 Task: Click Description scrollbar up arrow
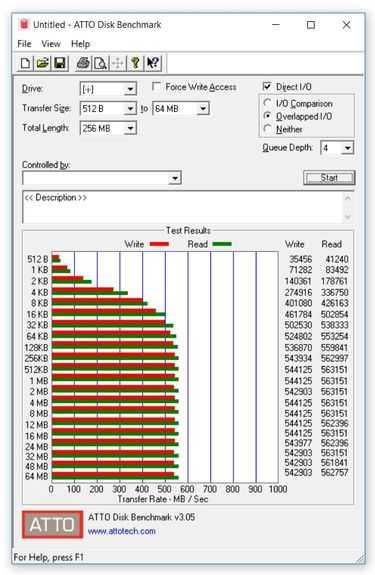click(348, 199)
